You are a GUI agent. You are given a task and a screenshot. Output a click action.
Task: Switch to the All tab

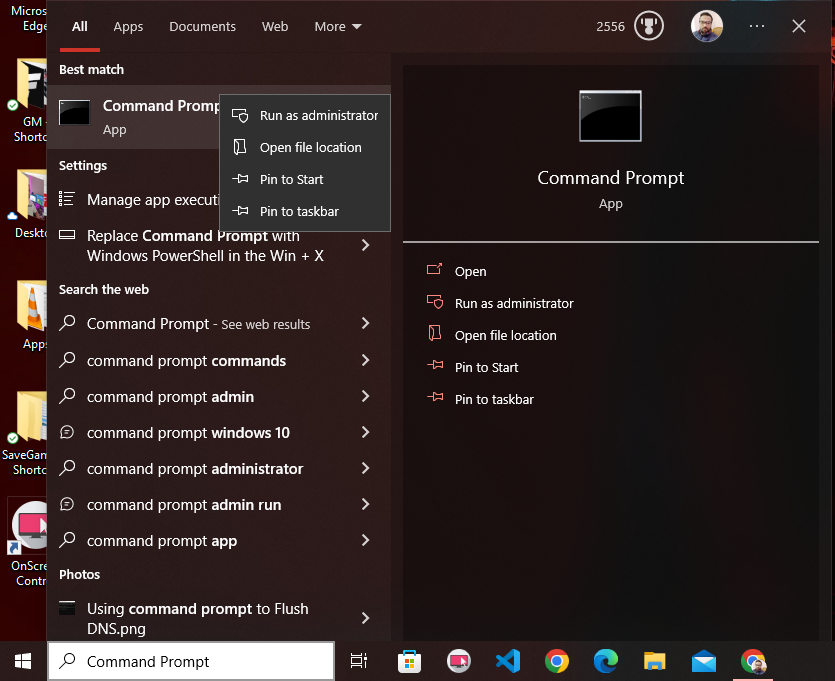(x=80, y=27)
